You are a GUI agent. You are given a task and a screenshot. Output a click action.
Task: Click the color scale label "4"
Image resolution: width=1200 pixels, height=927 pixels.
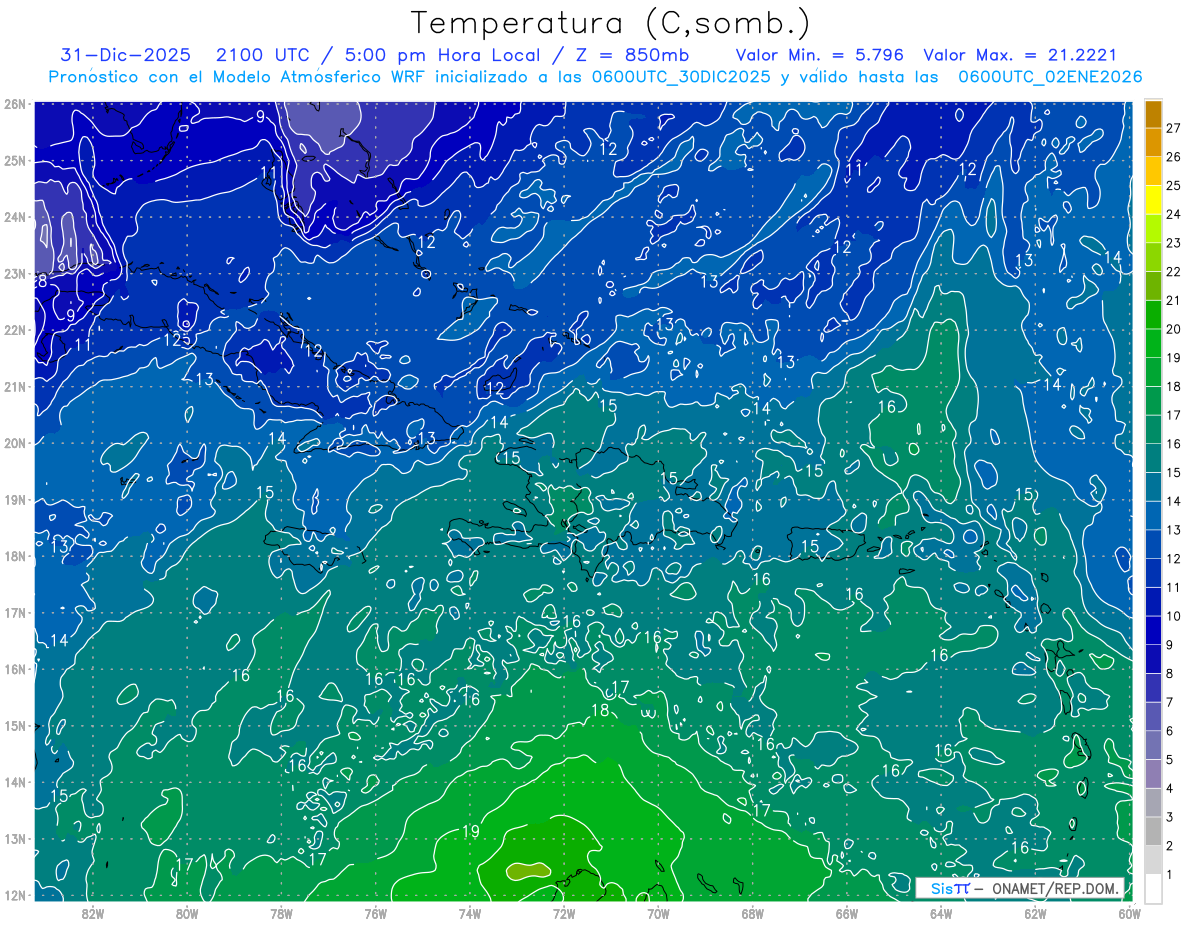tap(1169, 789)
